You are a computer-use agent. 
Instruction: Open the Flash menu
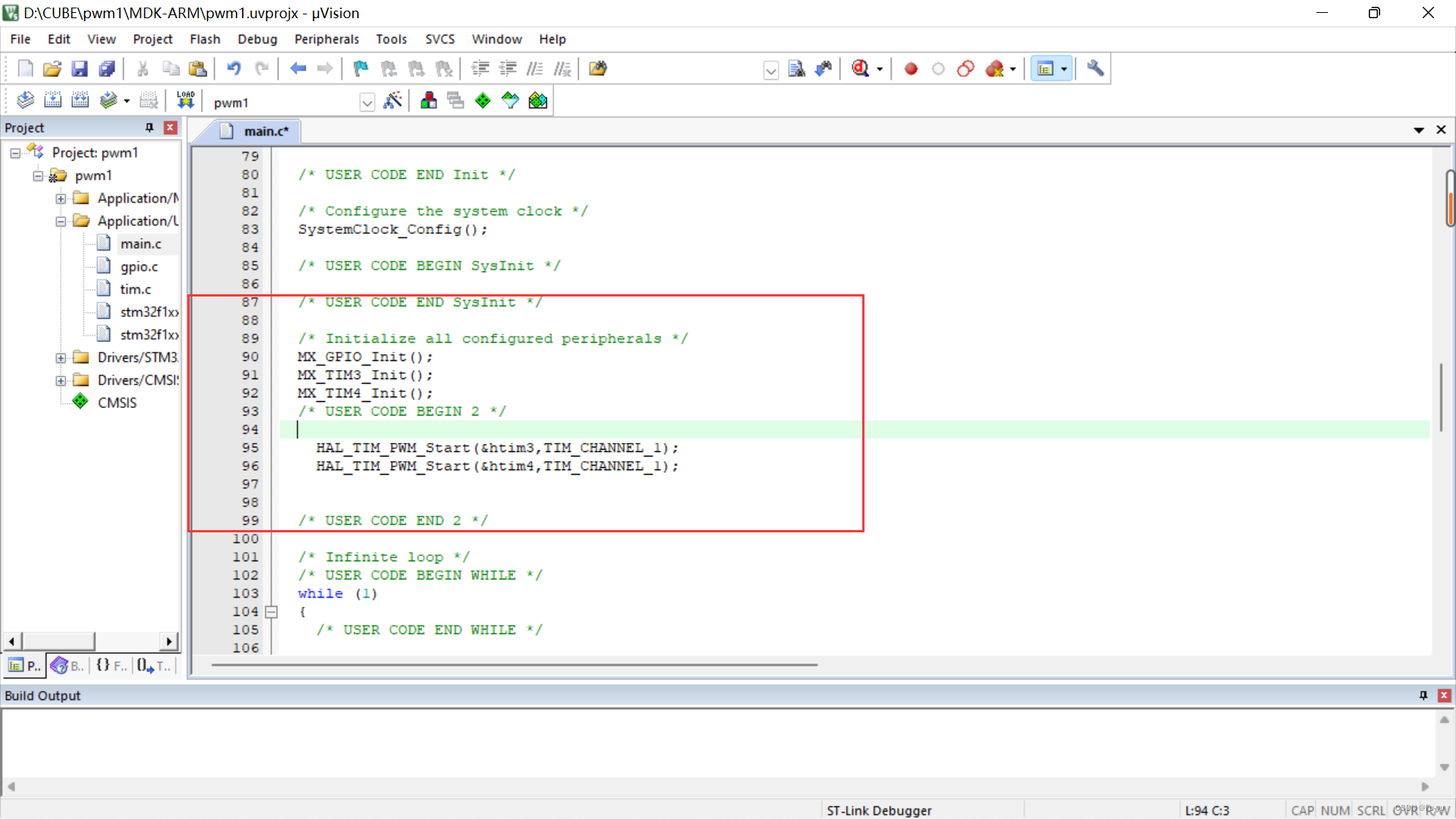(205, 39)
